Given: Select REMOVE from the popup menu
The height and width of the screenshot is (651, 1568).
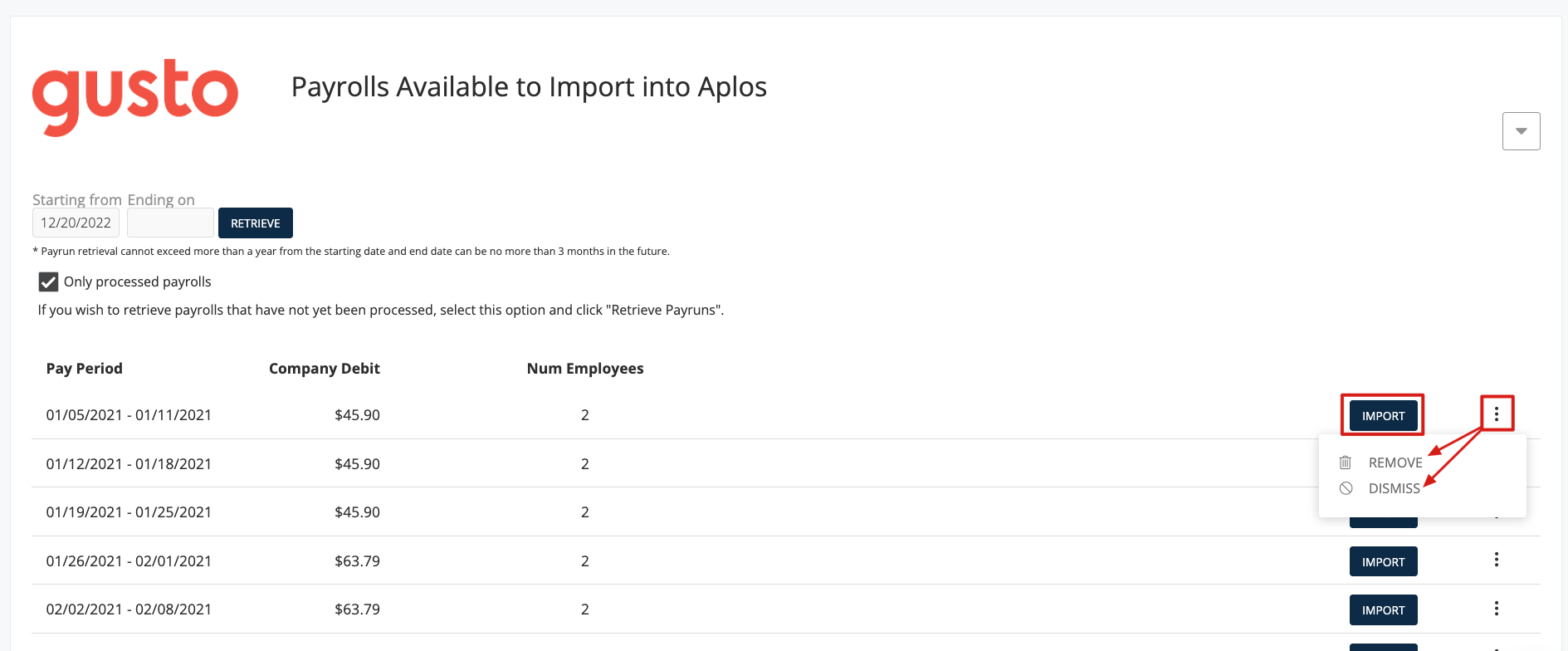Looking at the screenshot, I should pos(1395,463).
